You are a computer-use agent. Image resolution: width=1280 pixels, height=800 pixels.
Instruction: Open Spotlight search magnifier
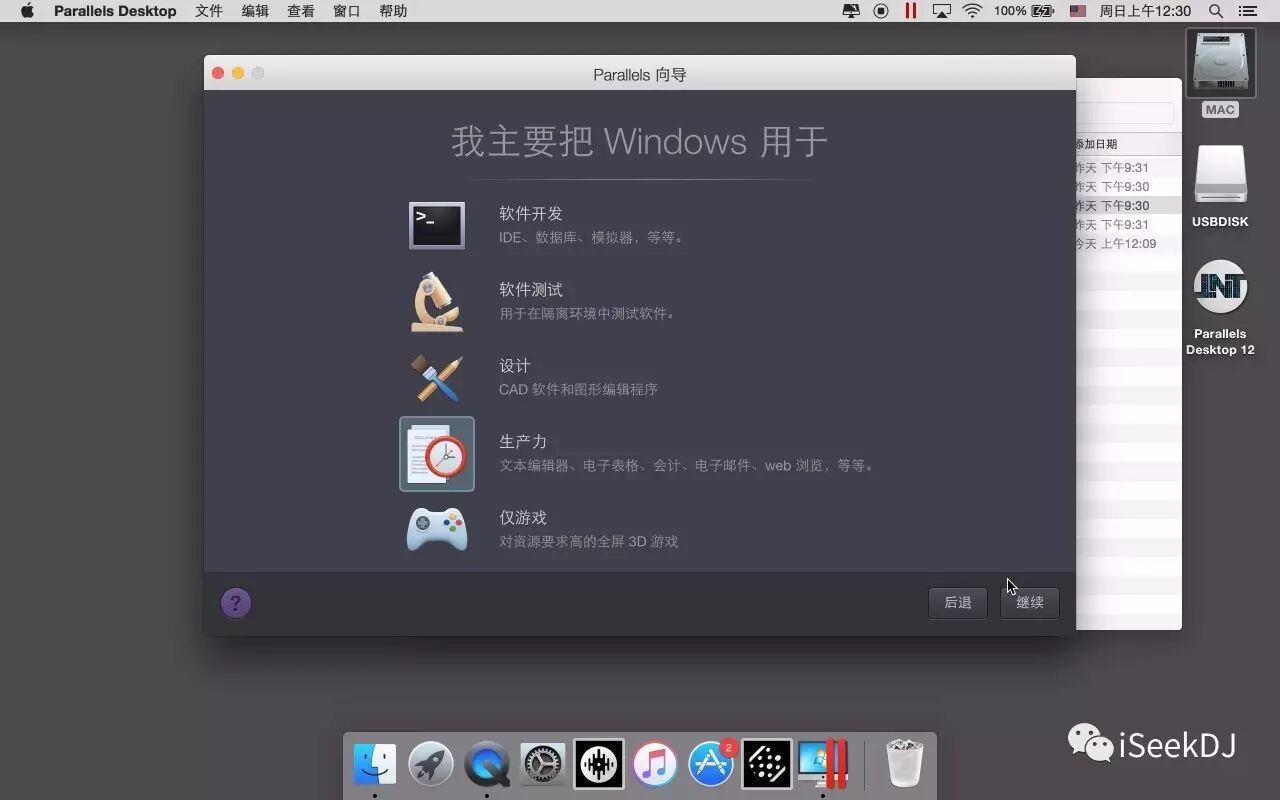pyautogui.click(x=1216, y=11)
